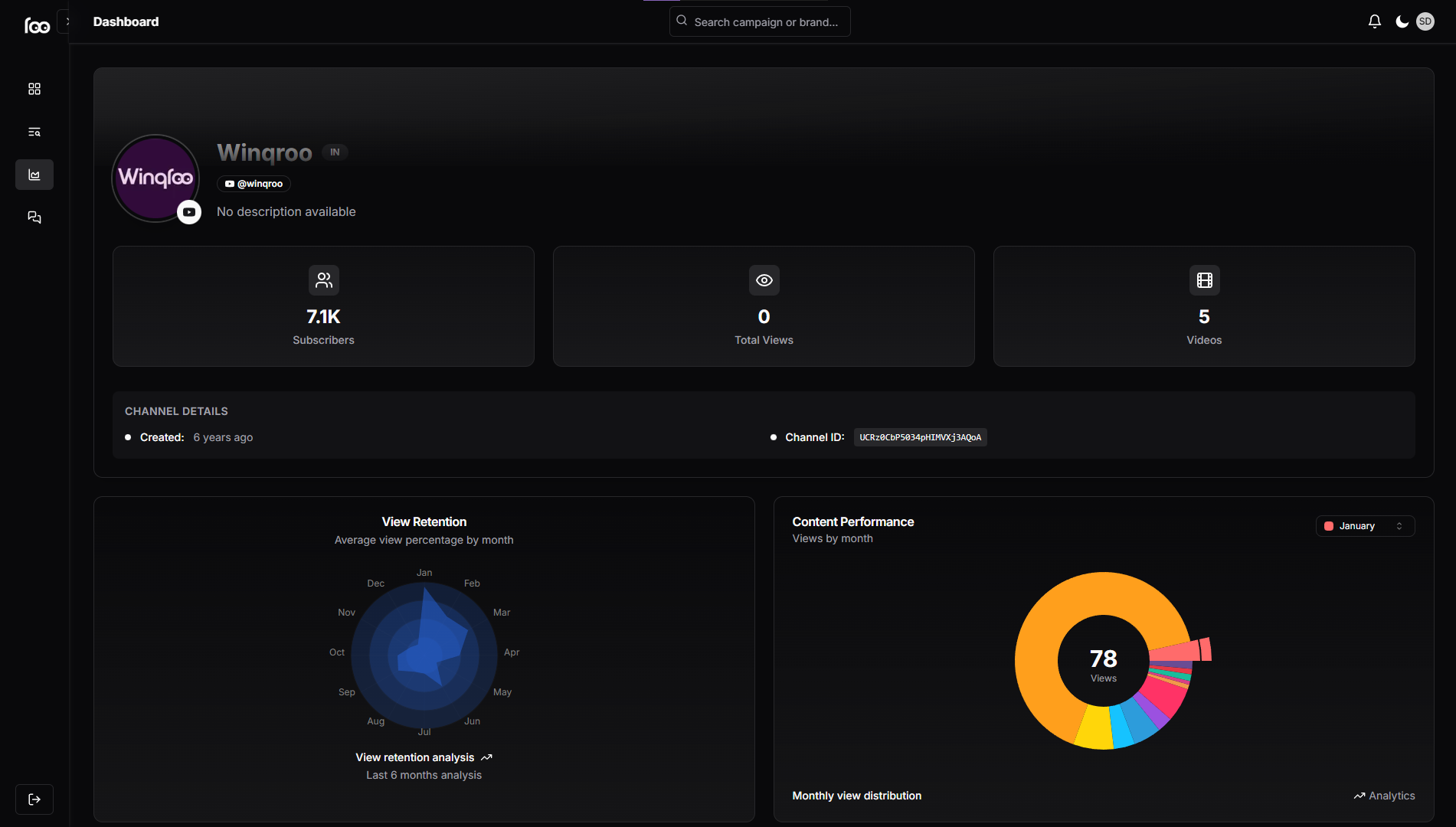The width and height of the screenshot is (1456, 827).
Task: Click the Subscribers stat card
Action: click(x=323, y=306)
